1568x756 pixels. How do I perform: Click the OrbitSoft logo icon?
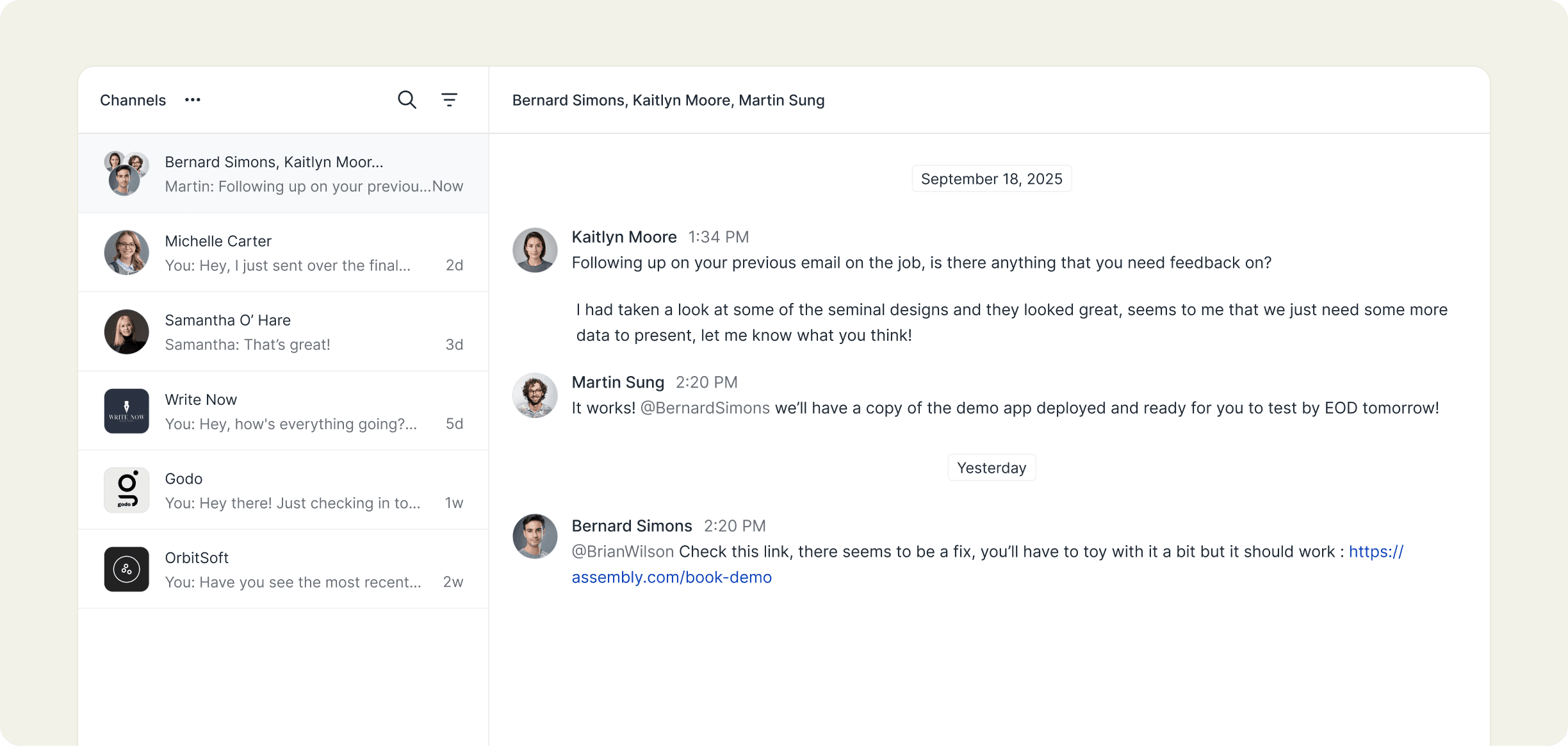coord(127,569)
